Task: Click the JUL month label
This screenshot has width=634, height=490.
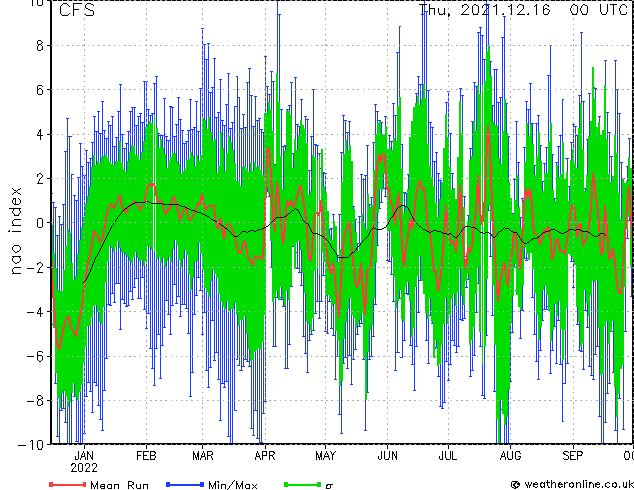Action: (448, 456)
